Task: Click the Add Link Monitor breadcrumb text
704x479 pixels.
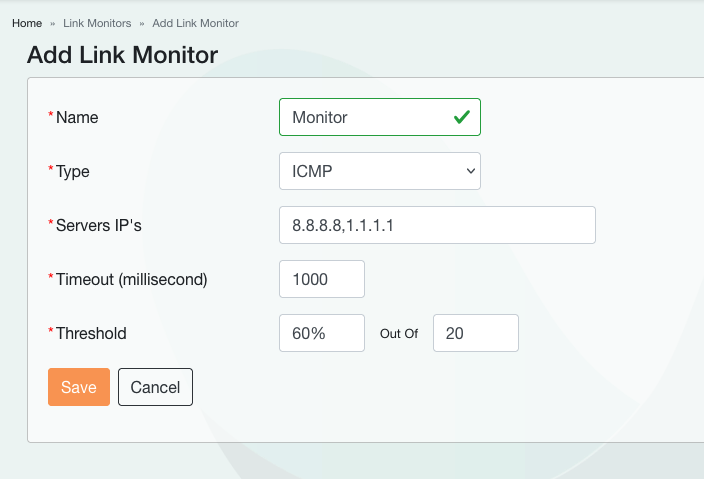Action: [x=195, y=22]
